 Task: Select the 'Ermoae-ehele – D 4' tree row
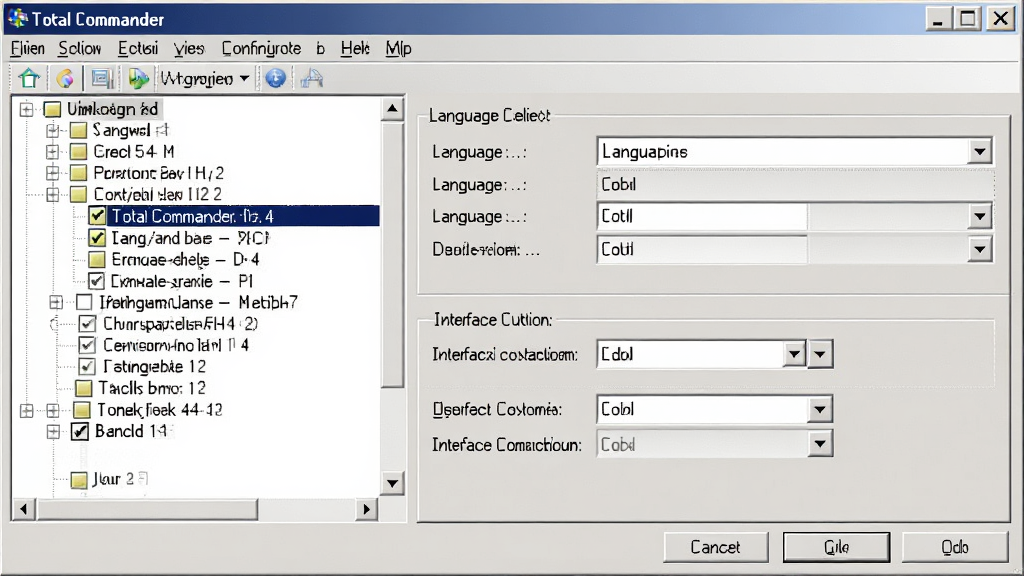(185, 260)
